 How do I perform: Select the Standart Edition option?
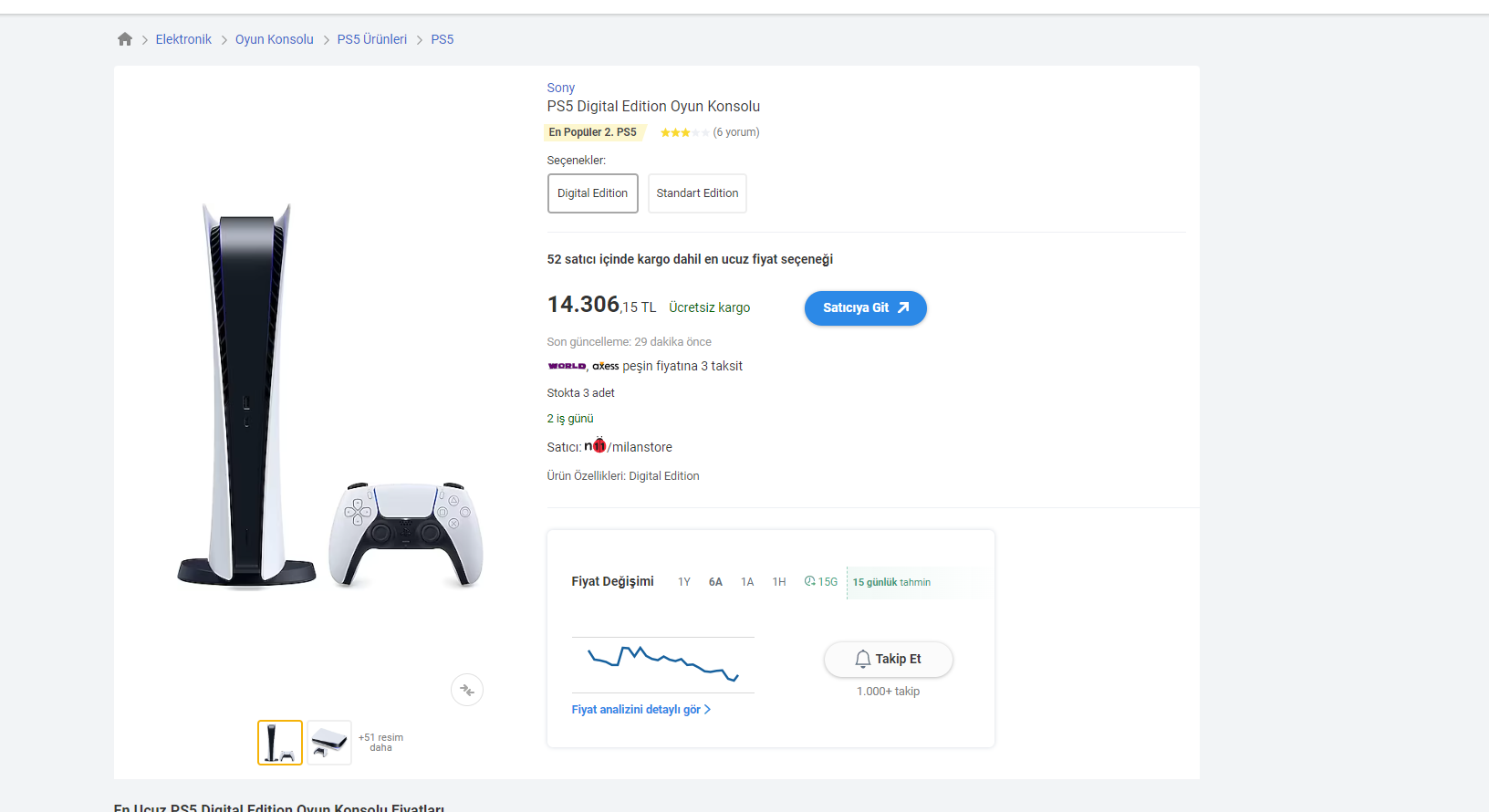click(x=697, y=193)
